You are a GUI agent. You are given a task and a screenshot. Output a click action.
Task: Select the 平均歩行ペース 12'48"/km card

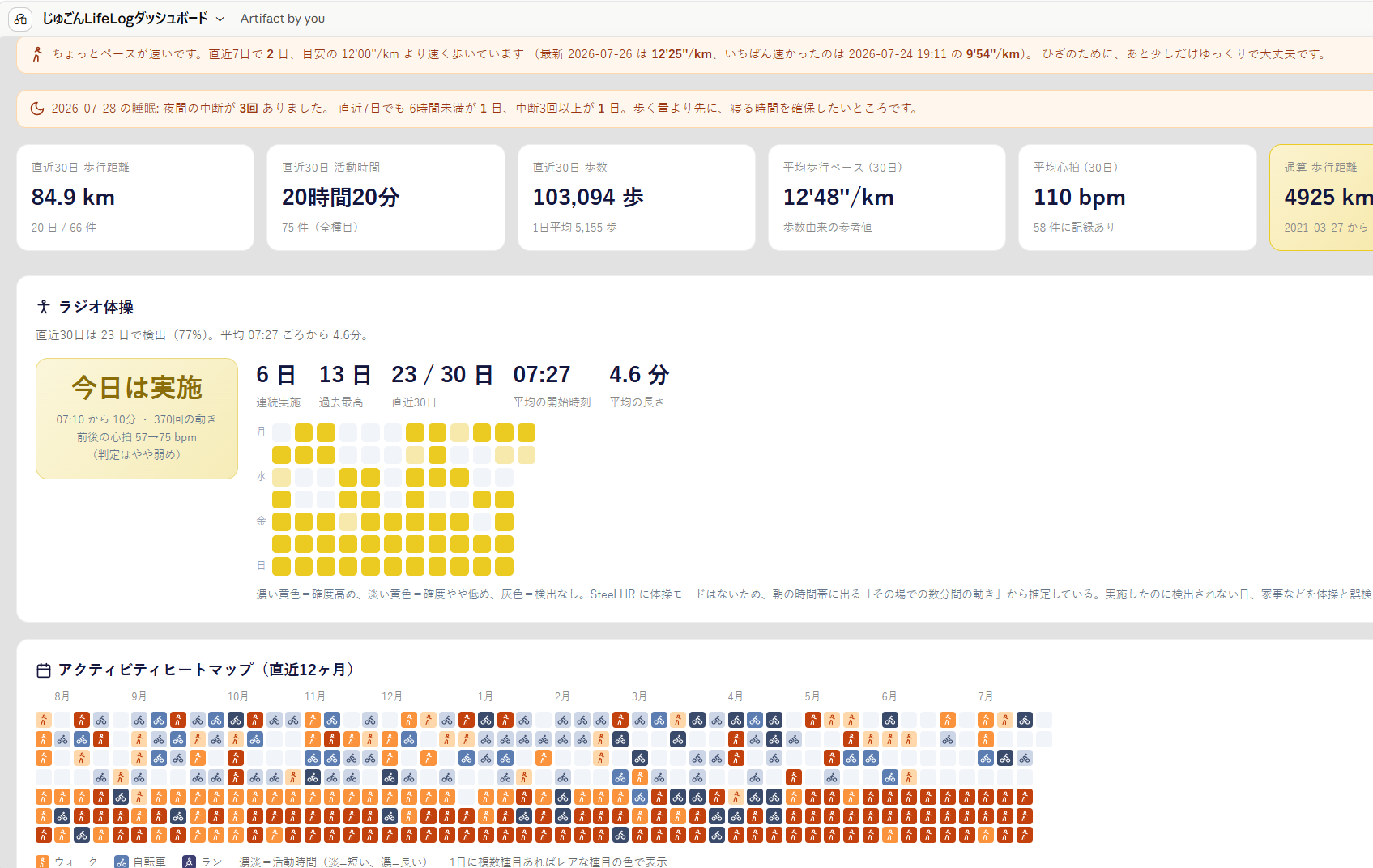887,198
